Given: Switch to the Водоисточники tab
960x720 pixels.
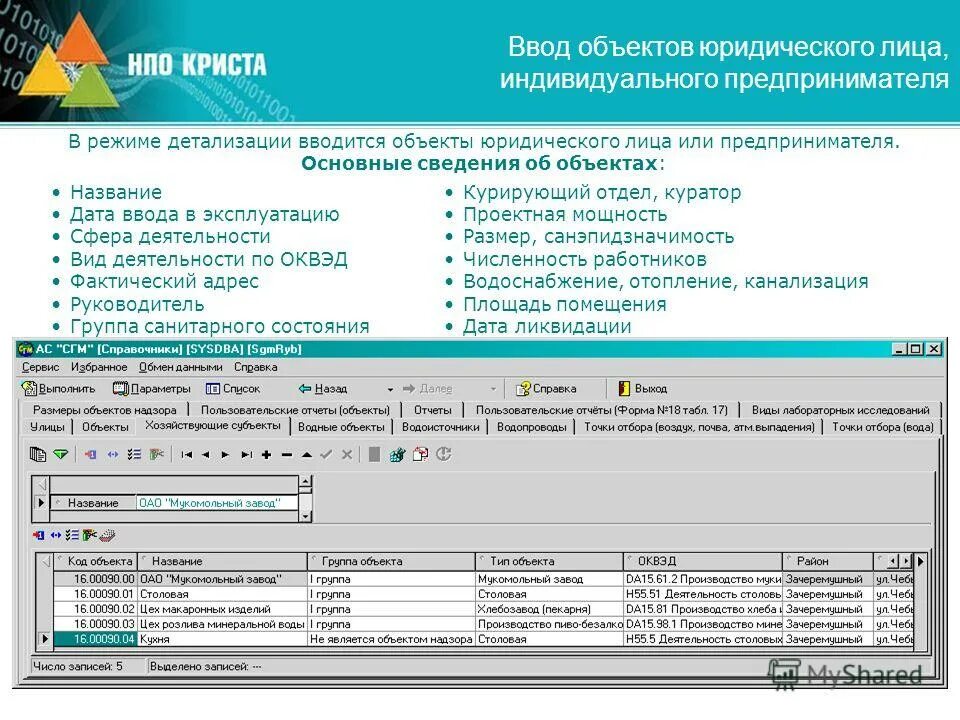Looking at the screenshot, I should (440, 427).
